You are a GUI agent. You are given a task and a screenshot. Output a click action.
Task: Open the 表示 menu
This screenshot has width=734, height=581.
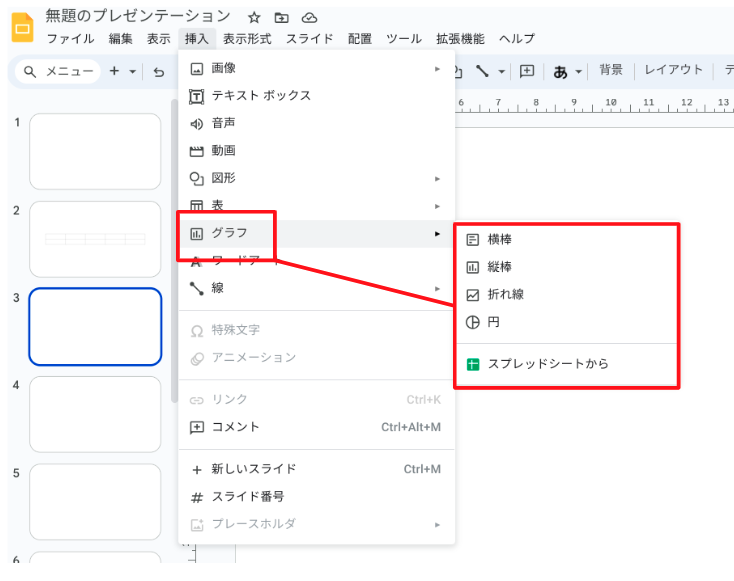coord(159,38)
